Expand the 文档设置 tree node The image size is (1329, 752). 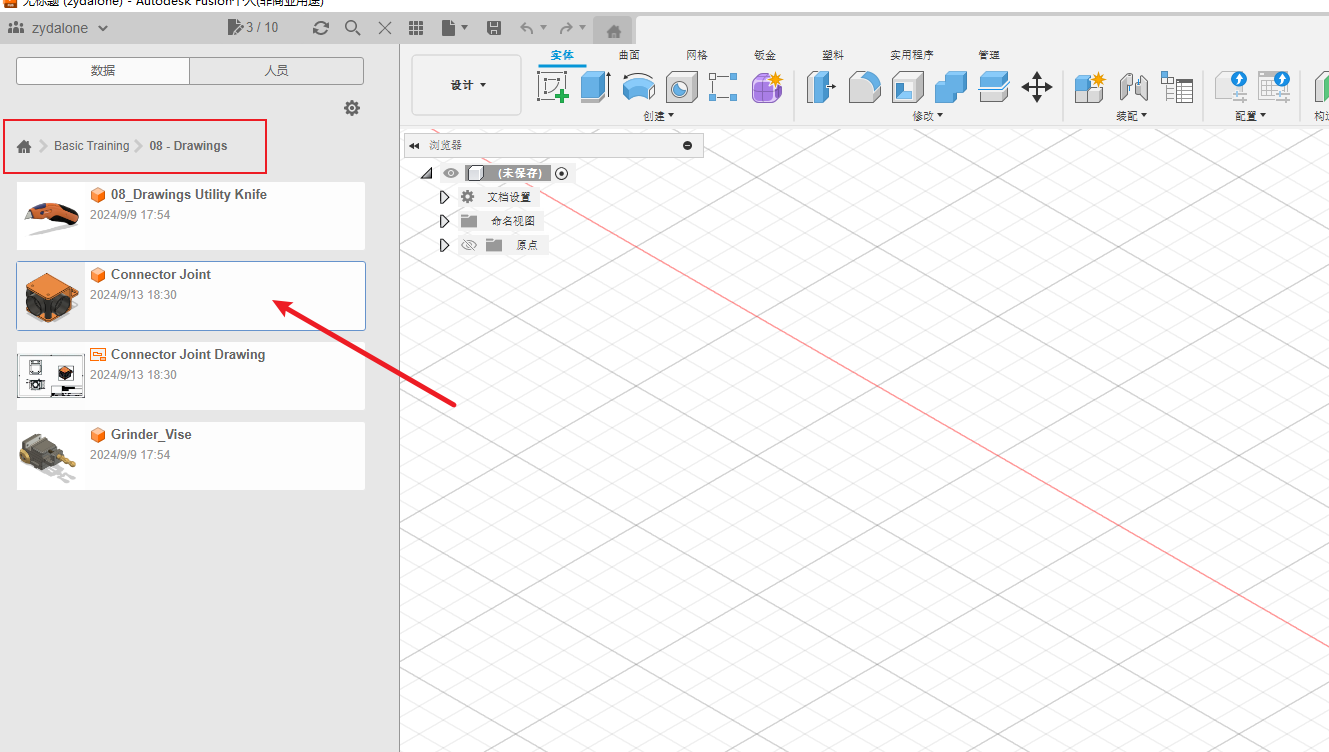[445, 197]
